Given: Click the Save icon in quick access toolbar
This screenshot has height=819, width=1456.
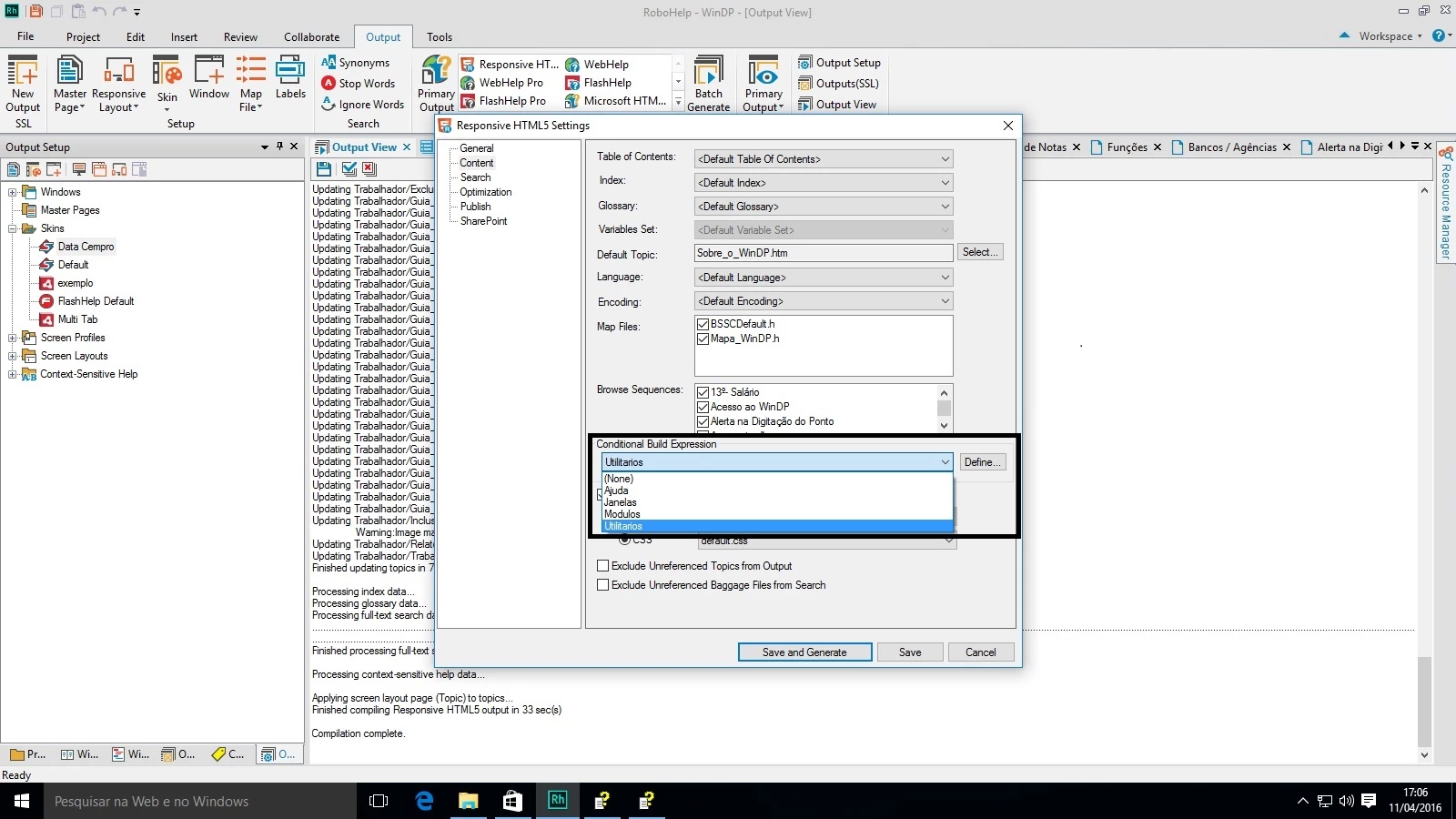Looking at the screenshot, I should coord(35,12).
